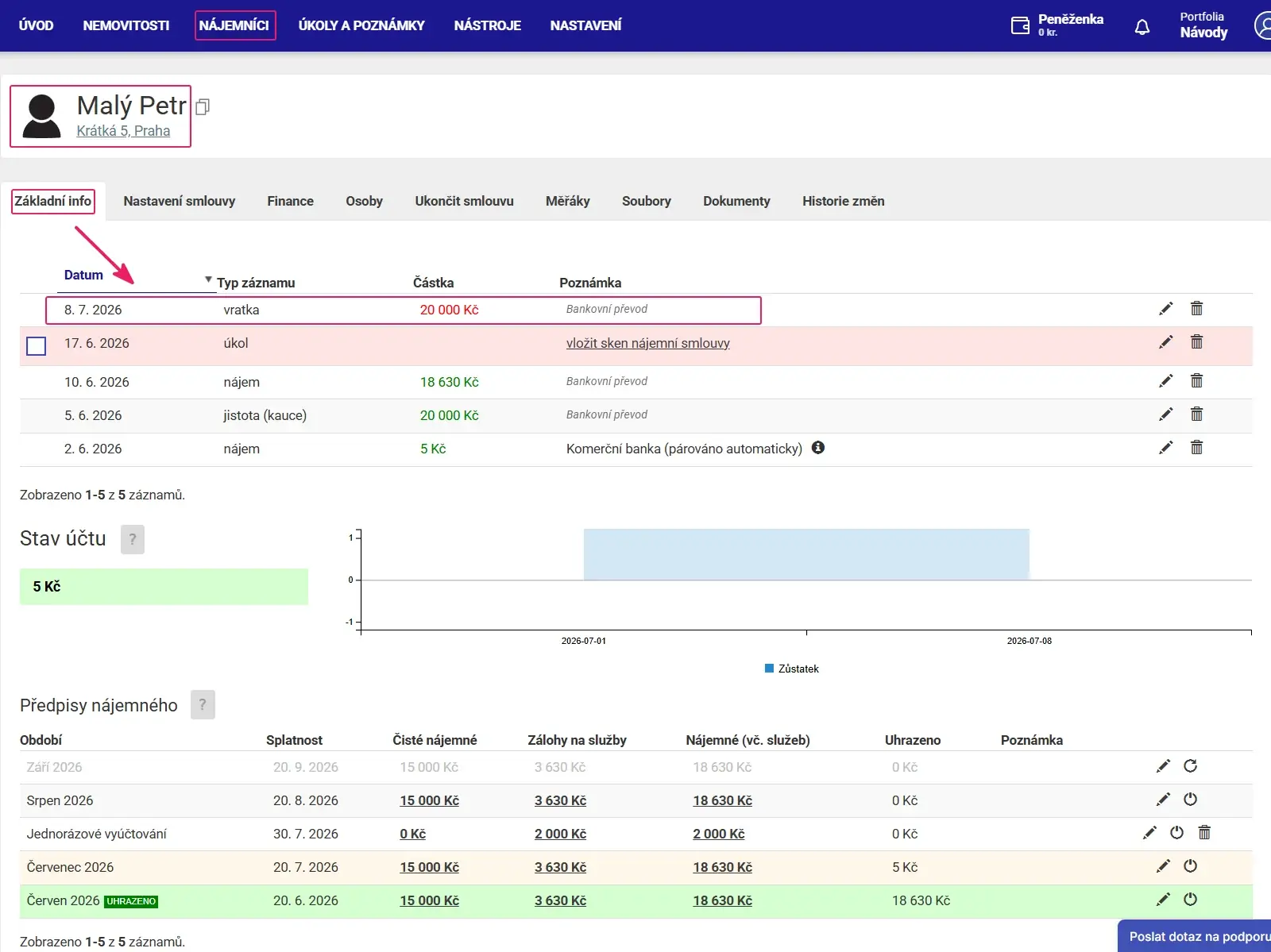This screenshot has width=1271, height=952.
Task: Select the Stav účtu 5 Kč balance box
Action: [164, 587]
